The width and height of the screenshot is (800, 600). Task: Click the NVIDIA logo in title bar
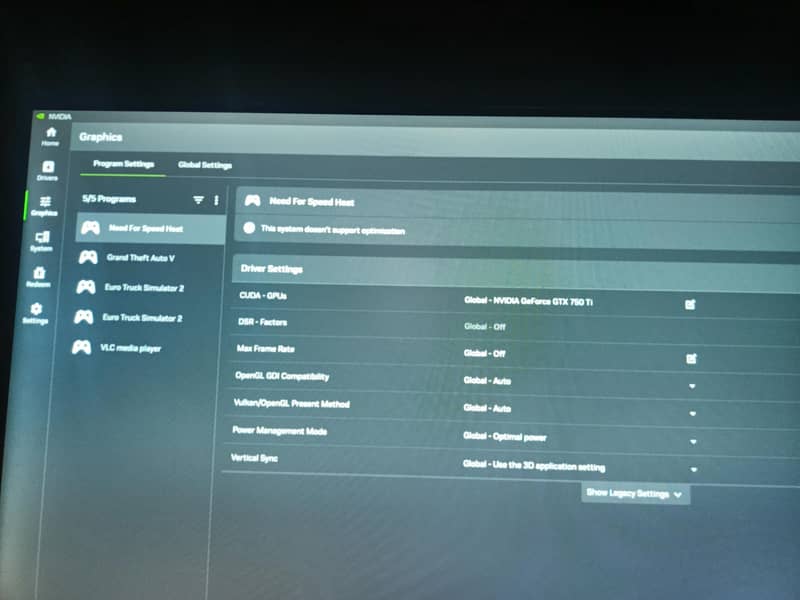click(40, 116)
